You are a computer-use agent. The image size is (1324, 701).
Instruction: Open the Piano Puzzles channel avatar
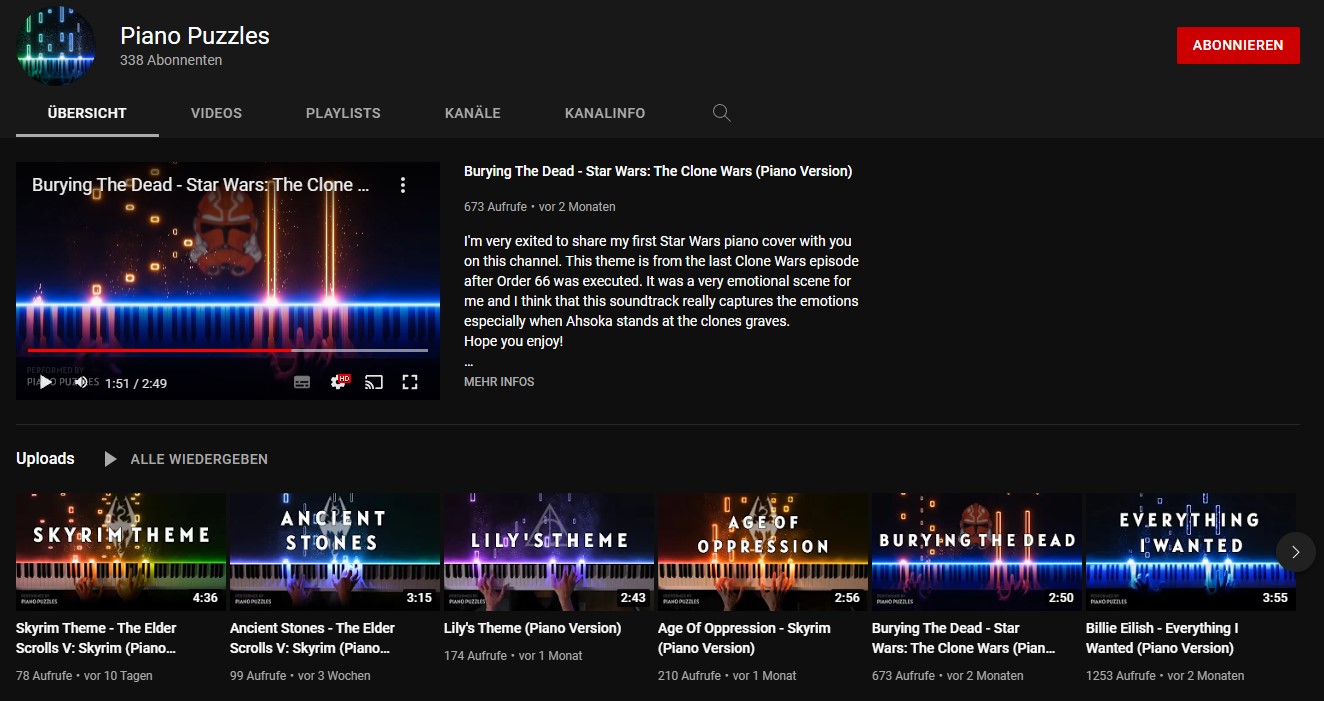pyautogui.click(x=56, y=46)
